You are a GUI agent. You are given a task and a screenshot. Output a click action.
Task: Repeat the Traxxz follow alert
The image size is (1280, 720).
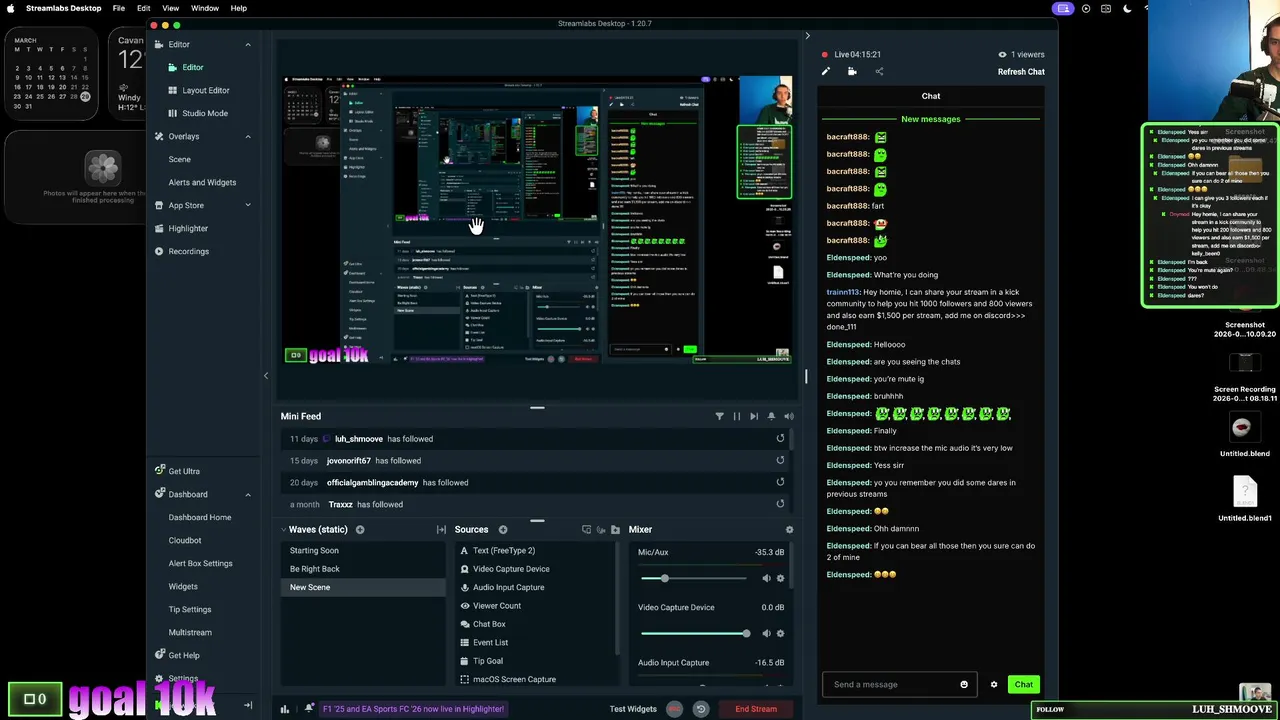tap(780, 504)
